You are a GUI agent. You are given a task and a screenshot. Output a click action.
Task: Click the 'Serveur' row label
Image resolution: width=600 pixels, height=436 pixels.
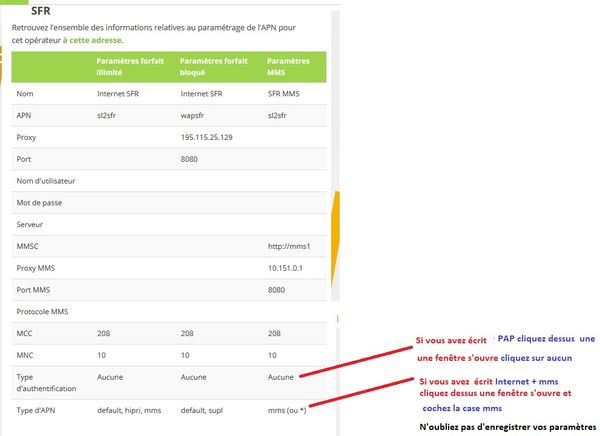[x=32, y=224]
